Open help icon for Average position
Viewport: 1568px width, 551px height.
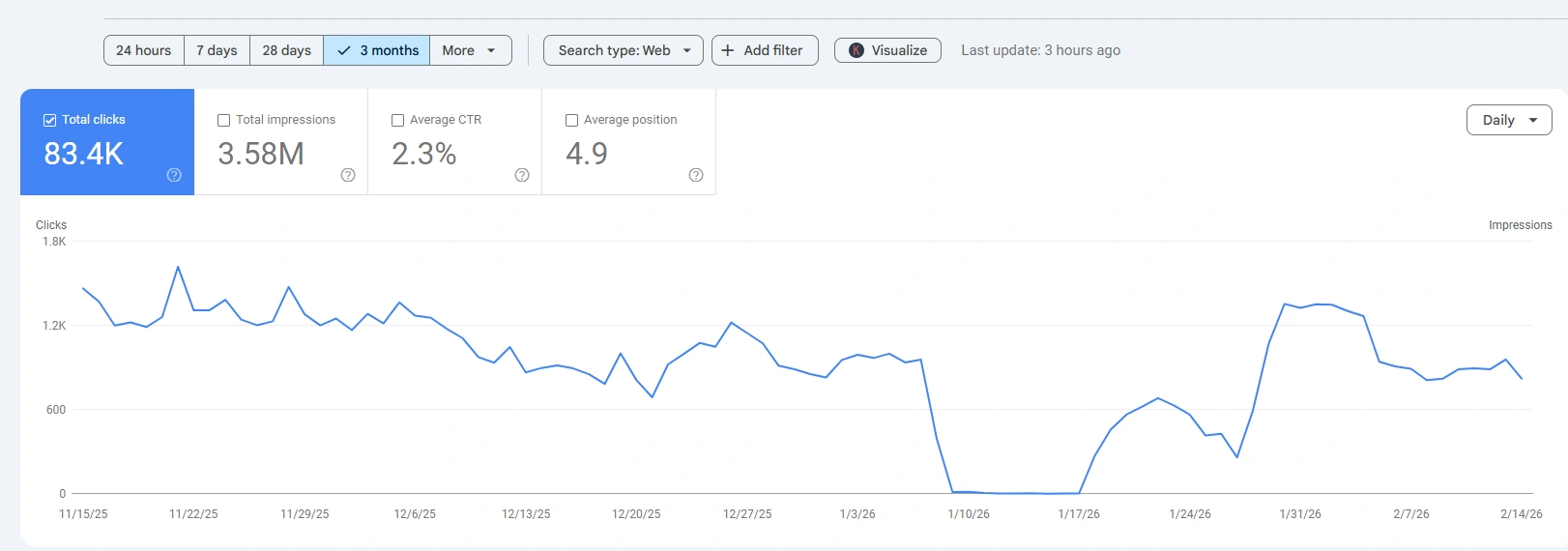[x=696, y=175]
